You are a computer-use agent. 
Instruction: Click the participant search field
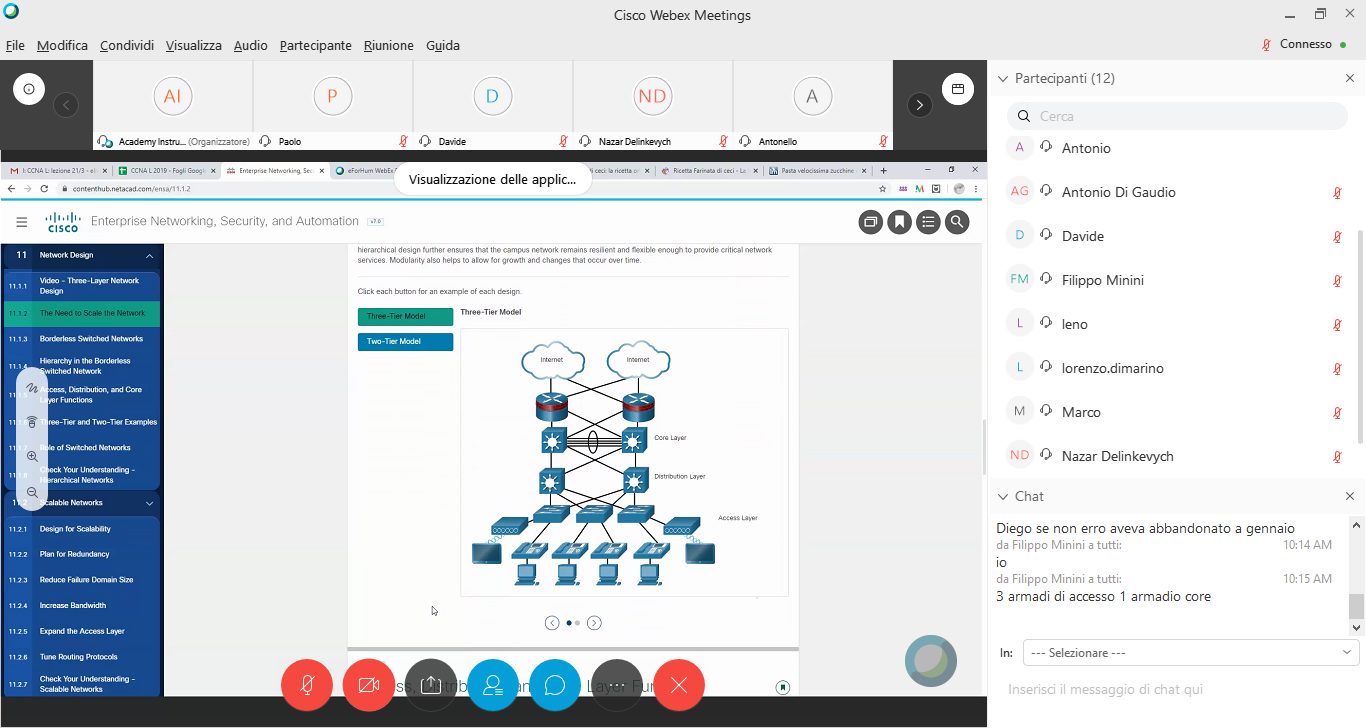click(1177, 116)
